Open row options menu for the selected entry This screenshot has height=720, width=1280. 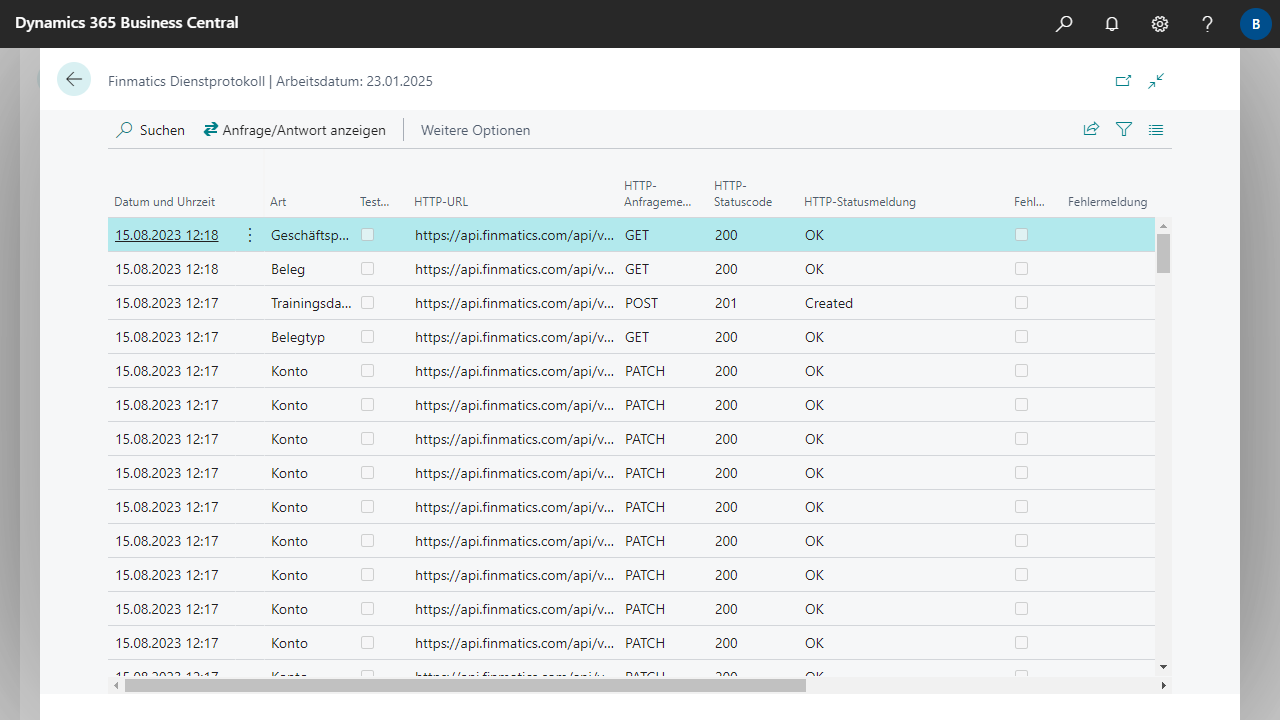pyautogui.click(x=250, y=235)
